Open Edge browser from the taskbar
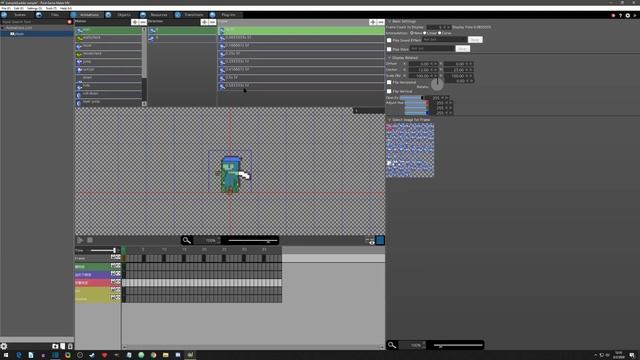Image resolution: width=640 pixels, height=360 pixels. click(x=19, y=355)
